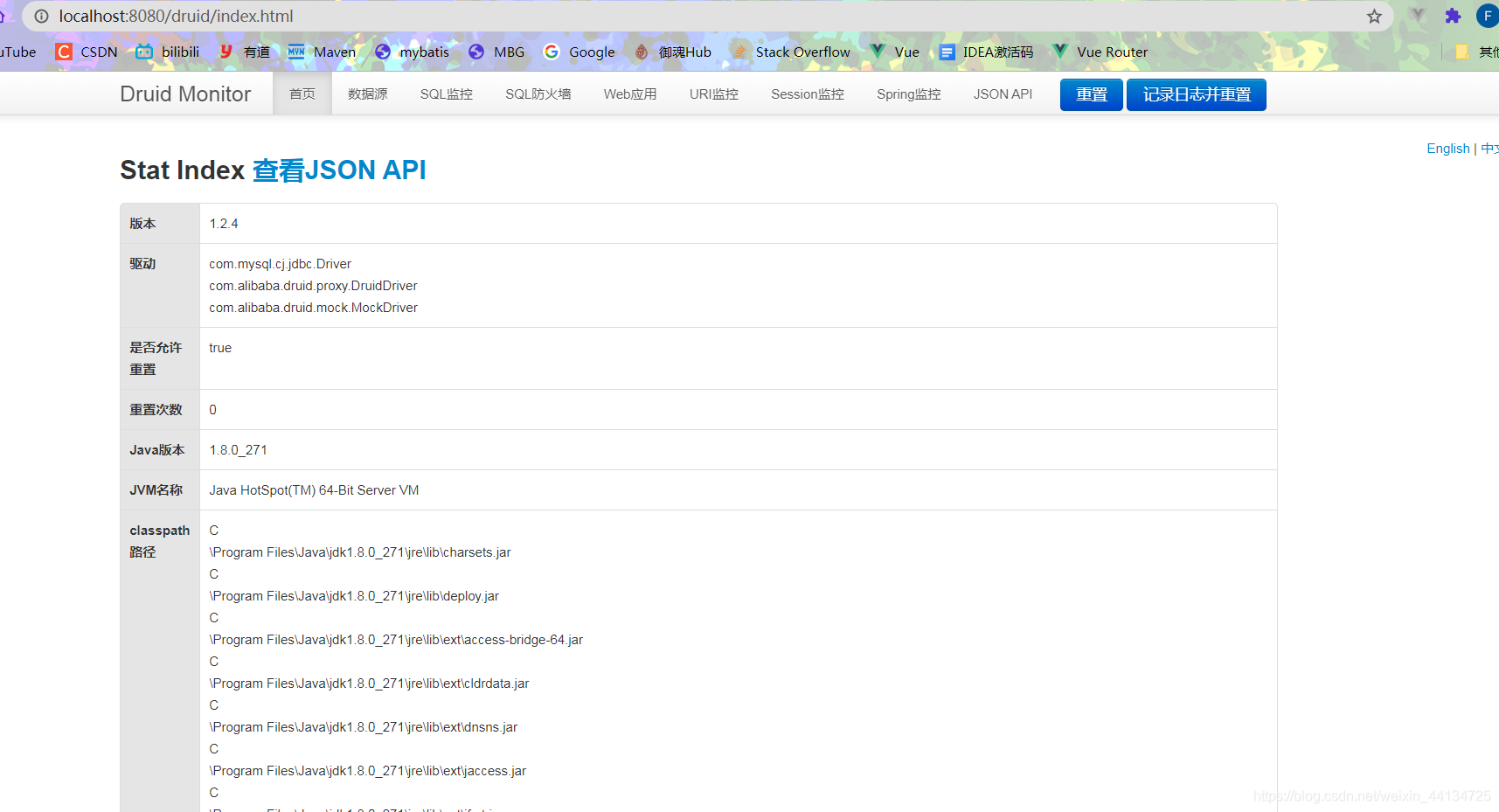Select com.alibaba.druid.mock.MockDriver text
This screenshot has height=812, width=1499.
[313, 308]
